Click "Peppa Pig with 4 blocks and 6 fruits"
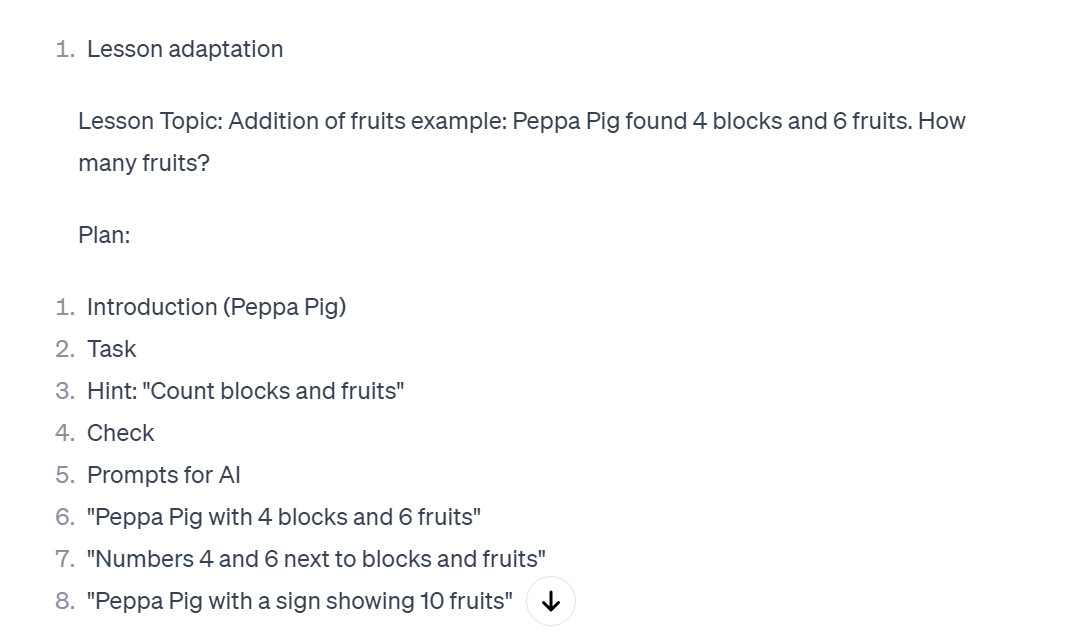 click(283, 517)
